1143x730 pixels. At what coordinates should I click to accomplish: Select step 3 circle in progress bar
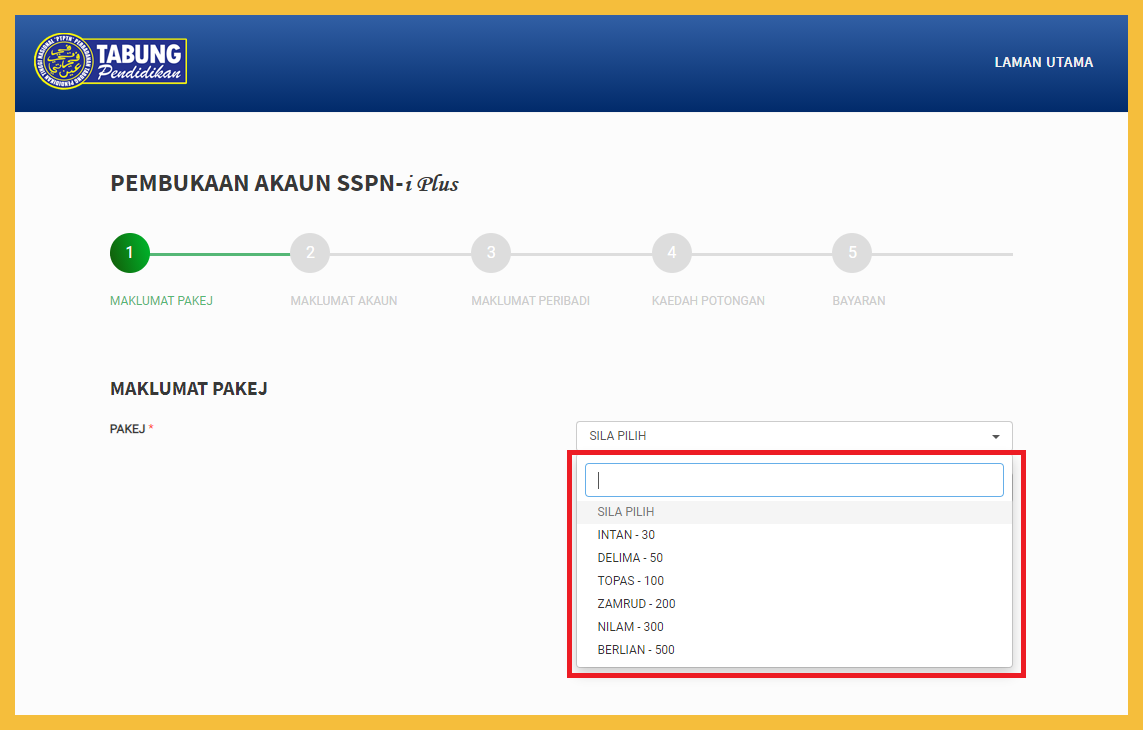491,254
